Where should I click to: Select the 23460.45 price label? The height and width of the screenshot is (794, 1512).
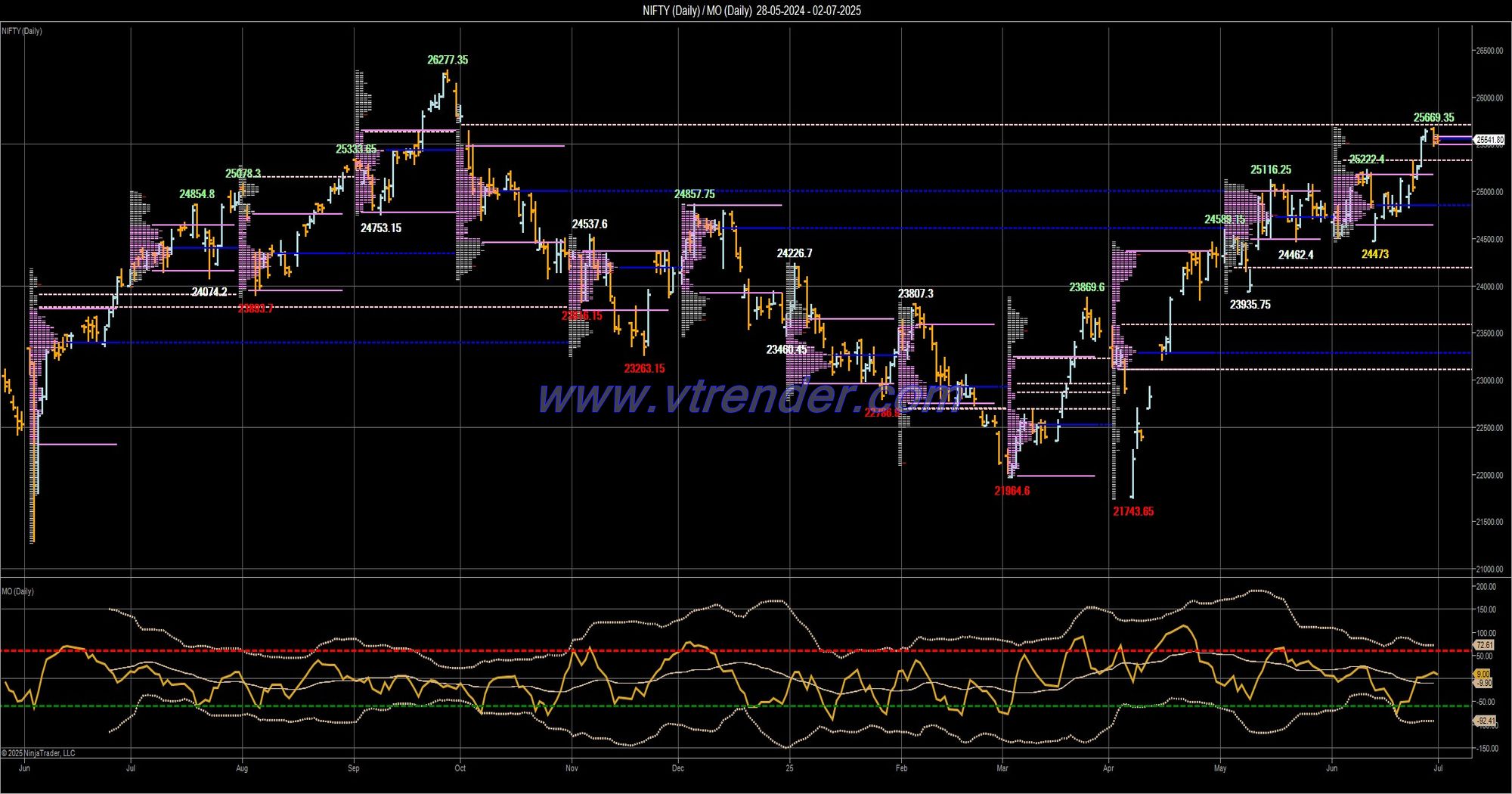(786, 350)
